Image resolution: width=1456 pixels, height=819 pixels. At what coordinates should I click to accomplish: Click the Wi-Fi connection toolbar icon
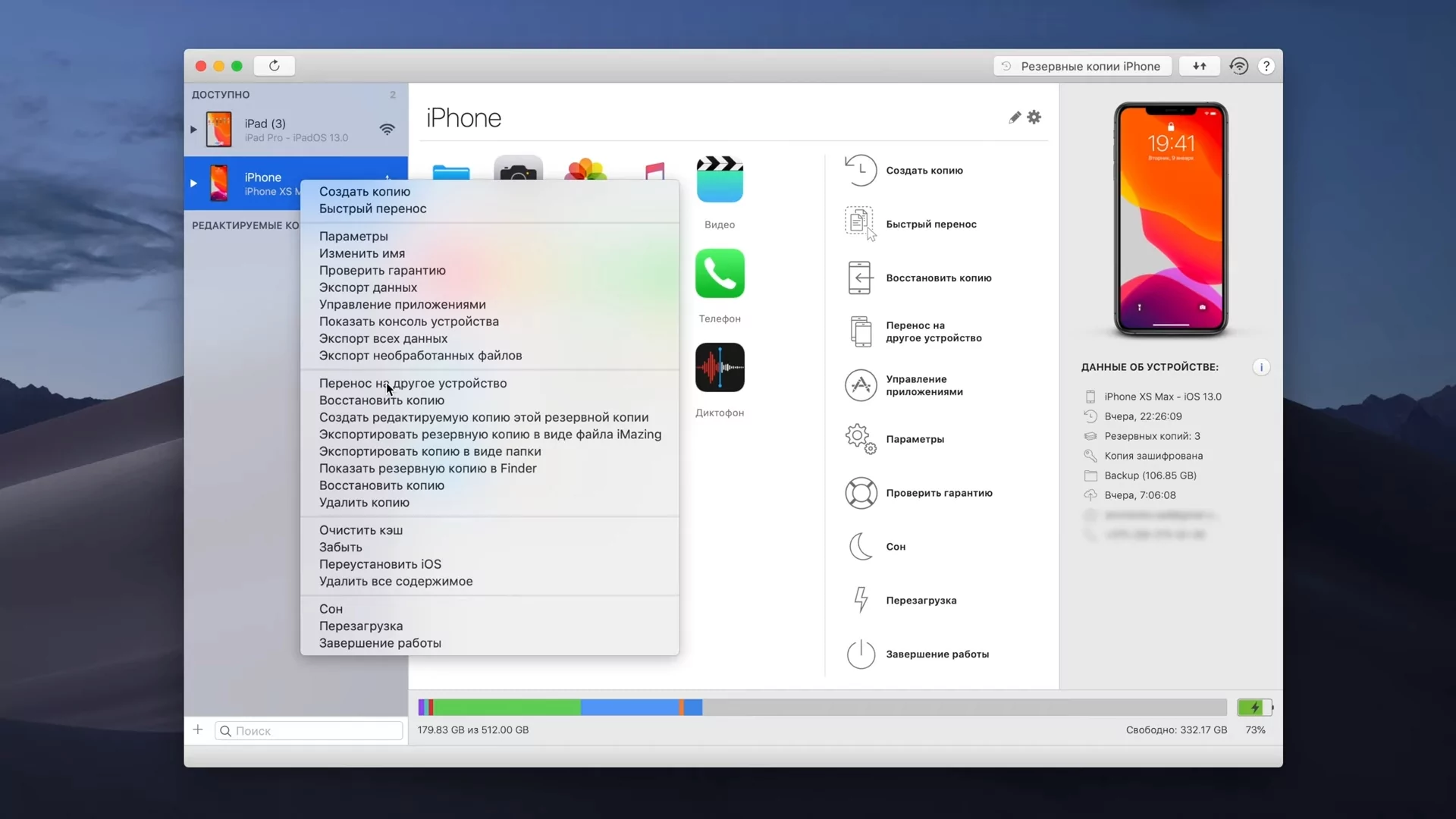pos(1238,66)
